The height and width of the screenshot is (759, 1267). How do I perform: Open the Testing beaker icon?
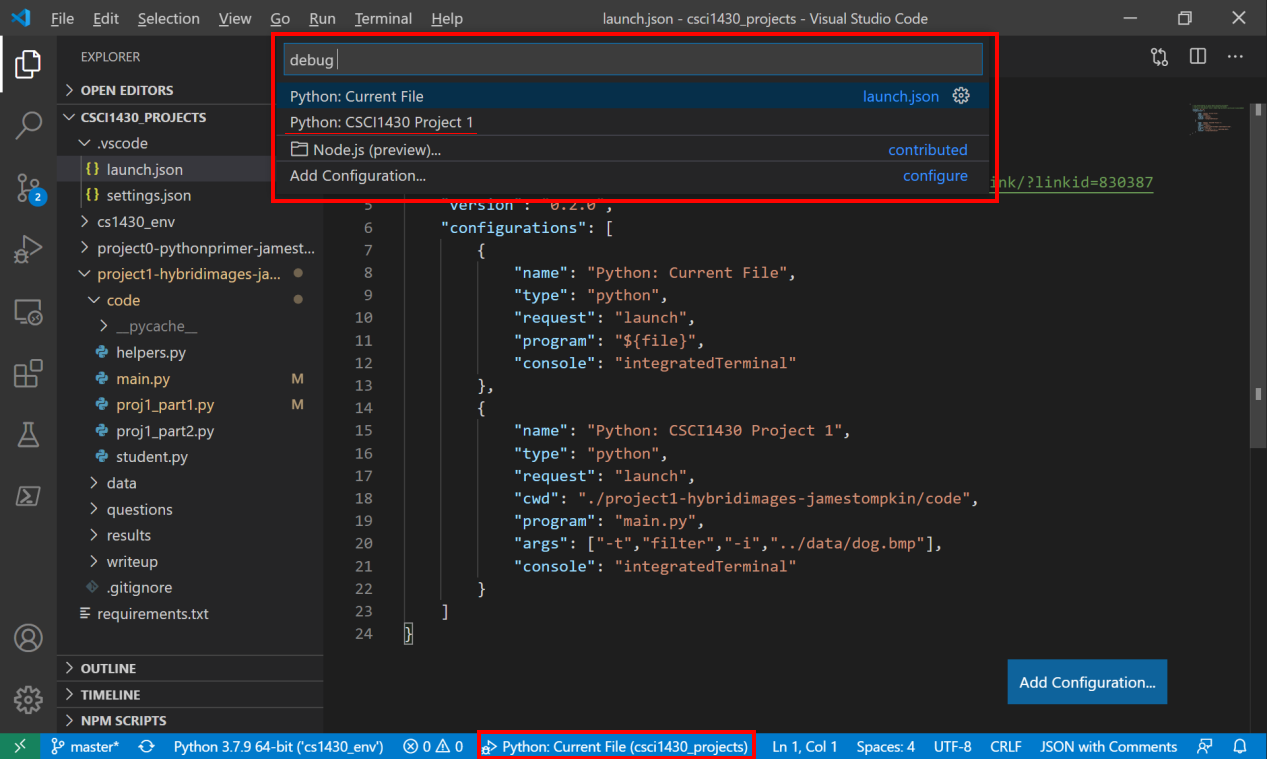click(x=28, y=434)
